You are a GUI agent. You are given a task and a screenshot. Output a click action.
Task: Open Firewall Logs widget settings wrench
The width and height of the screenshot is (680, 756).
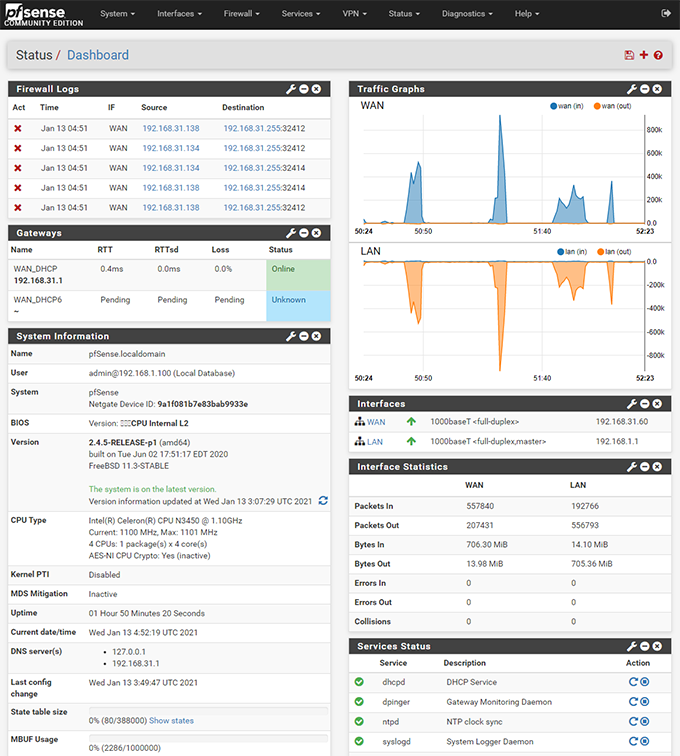coord(291,89)
